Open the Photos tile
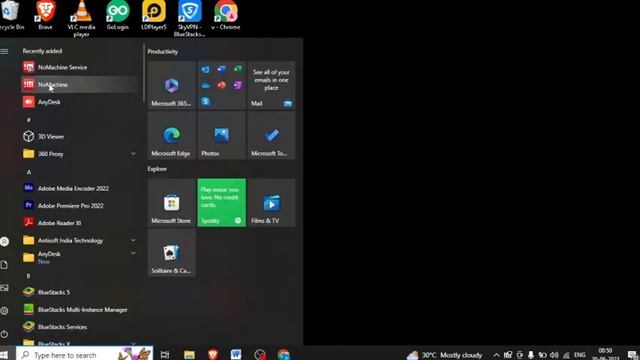The height and width of the screenshot is (360, 640). [222, 136]
